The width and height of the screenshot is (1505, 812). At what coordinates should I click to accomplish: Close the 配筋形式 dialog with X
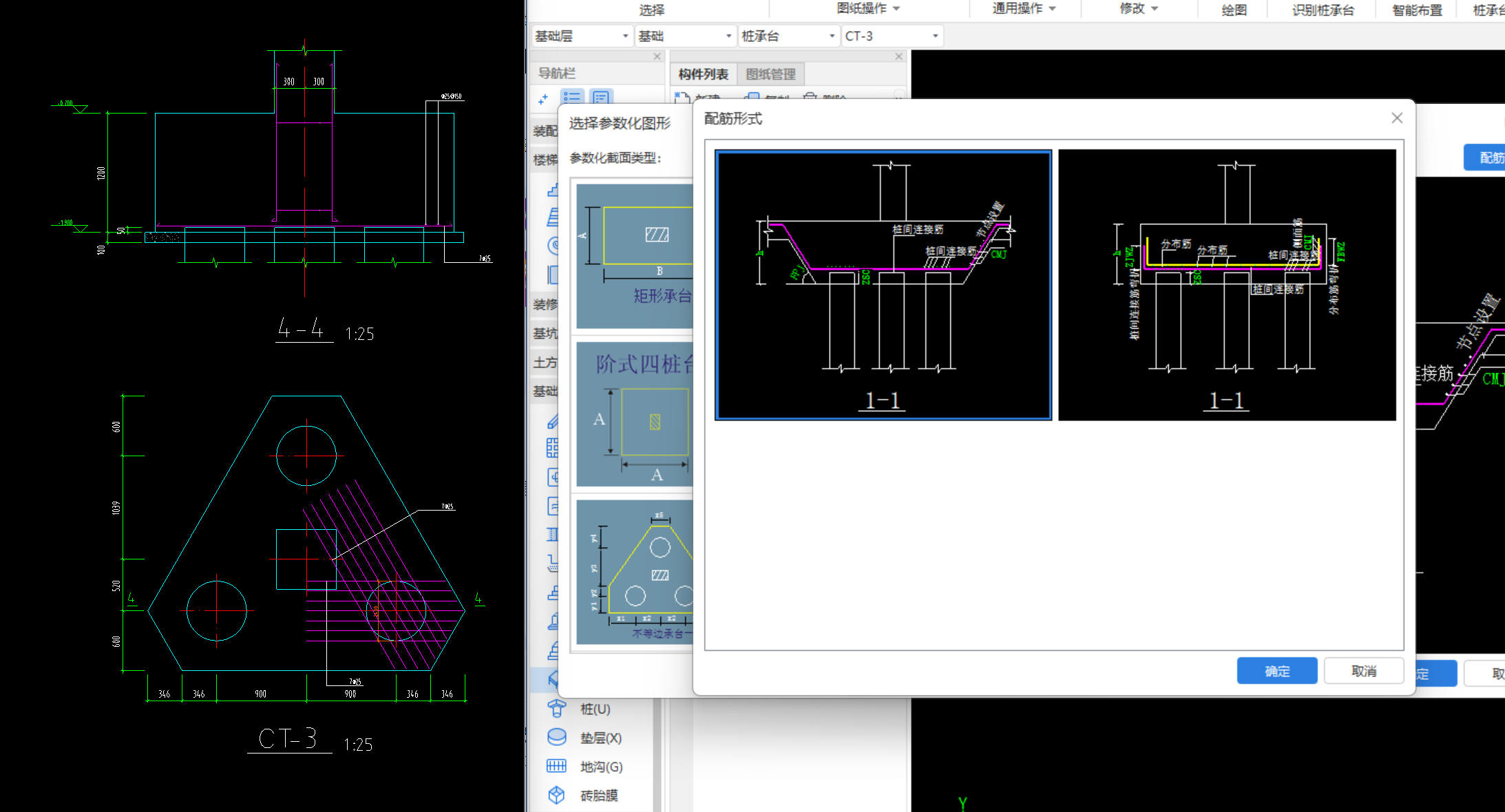pos(1397,118)
